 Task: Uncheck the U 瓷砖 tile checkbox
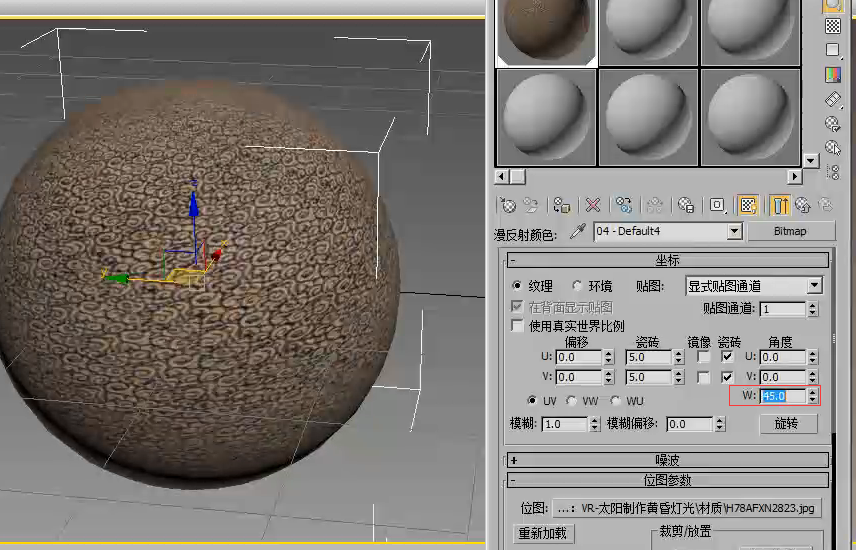727,357
